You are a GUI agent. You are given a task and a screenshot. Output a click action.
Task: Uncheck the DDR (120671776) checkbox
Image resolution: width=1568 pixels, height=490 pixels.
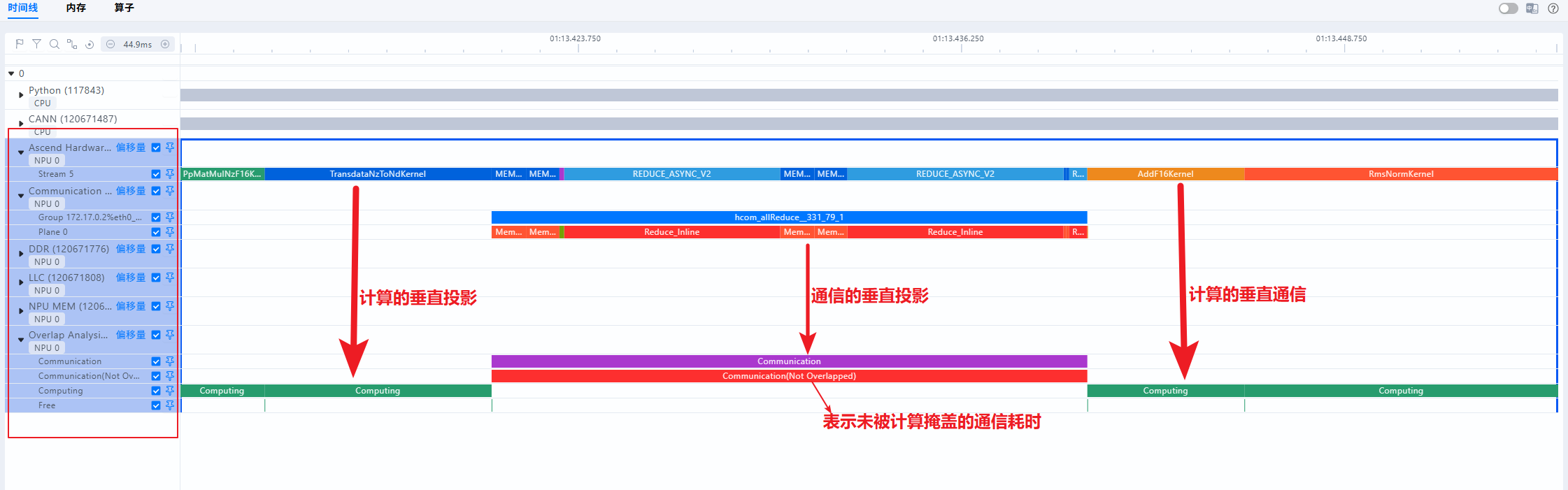[x=156, y=249]
